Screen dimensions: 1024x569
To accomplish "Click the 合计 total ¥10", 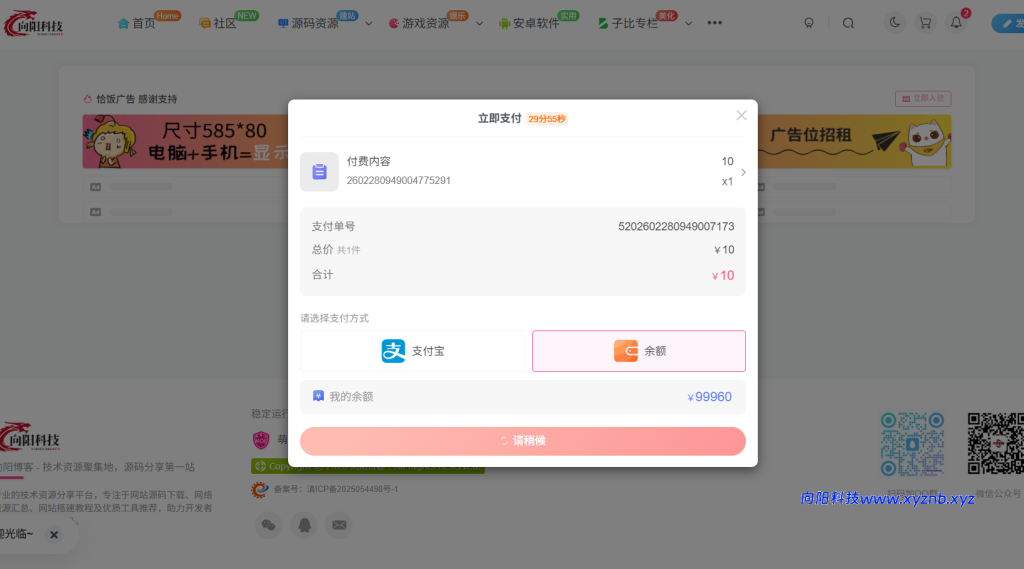I will (723, 276).
